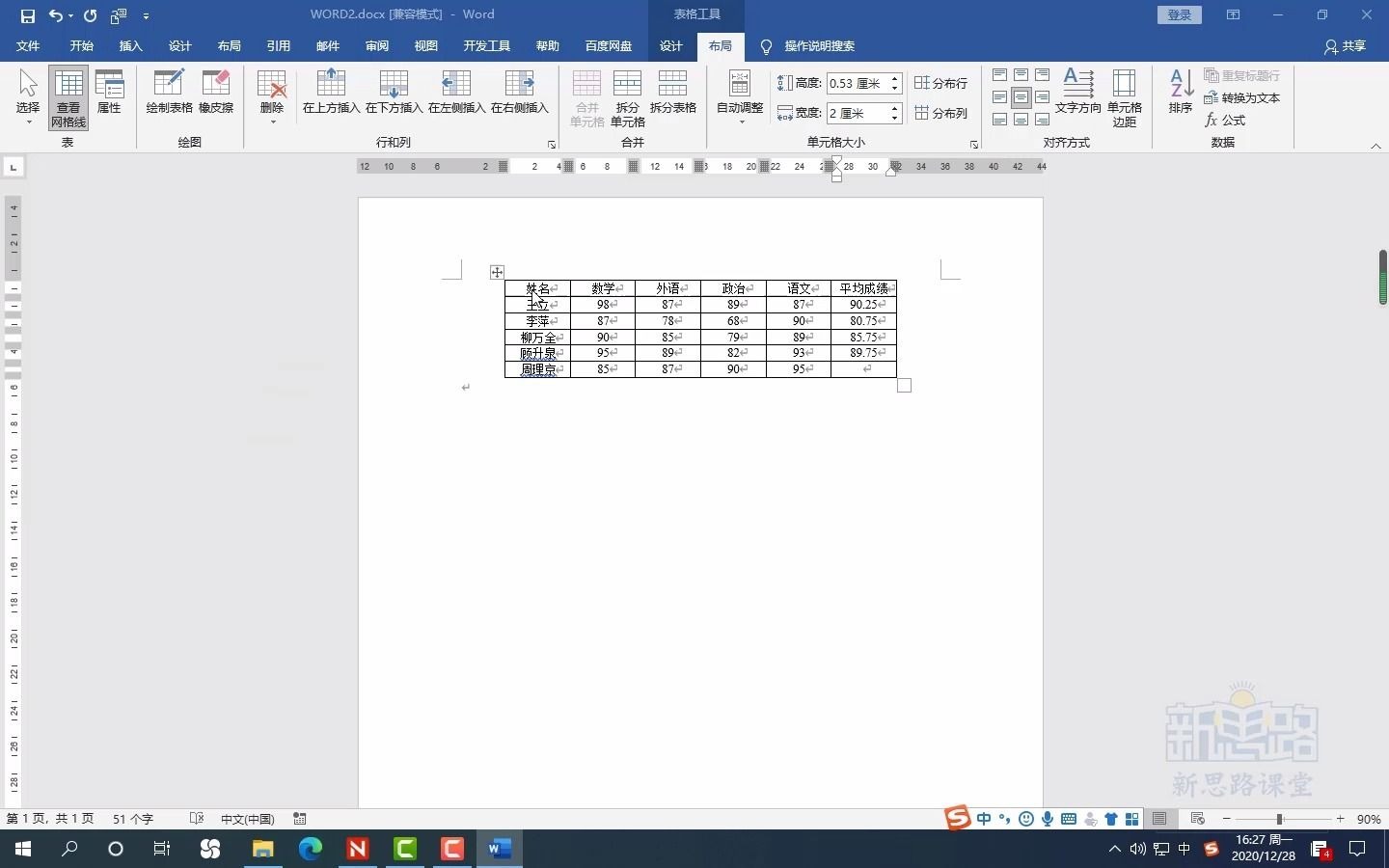Click the 登录 sign-in button
Image resolution: width=1389 pixels, height=868 pixels.
coord(1179,14)
